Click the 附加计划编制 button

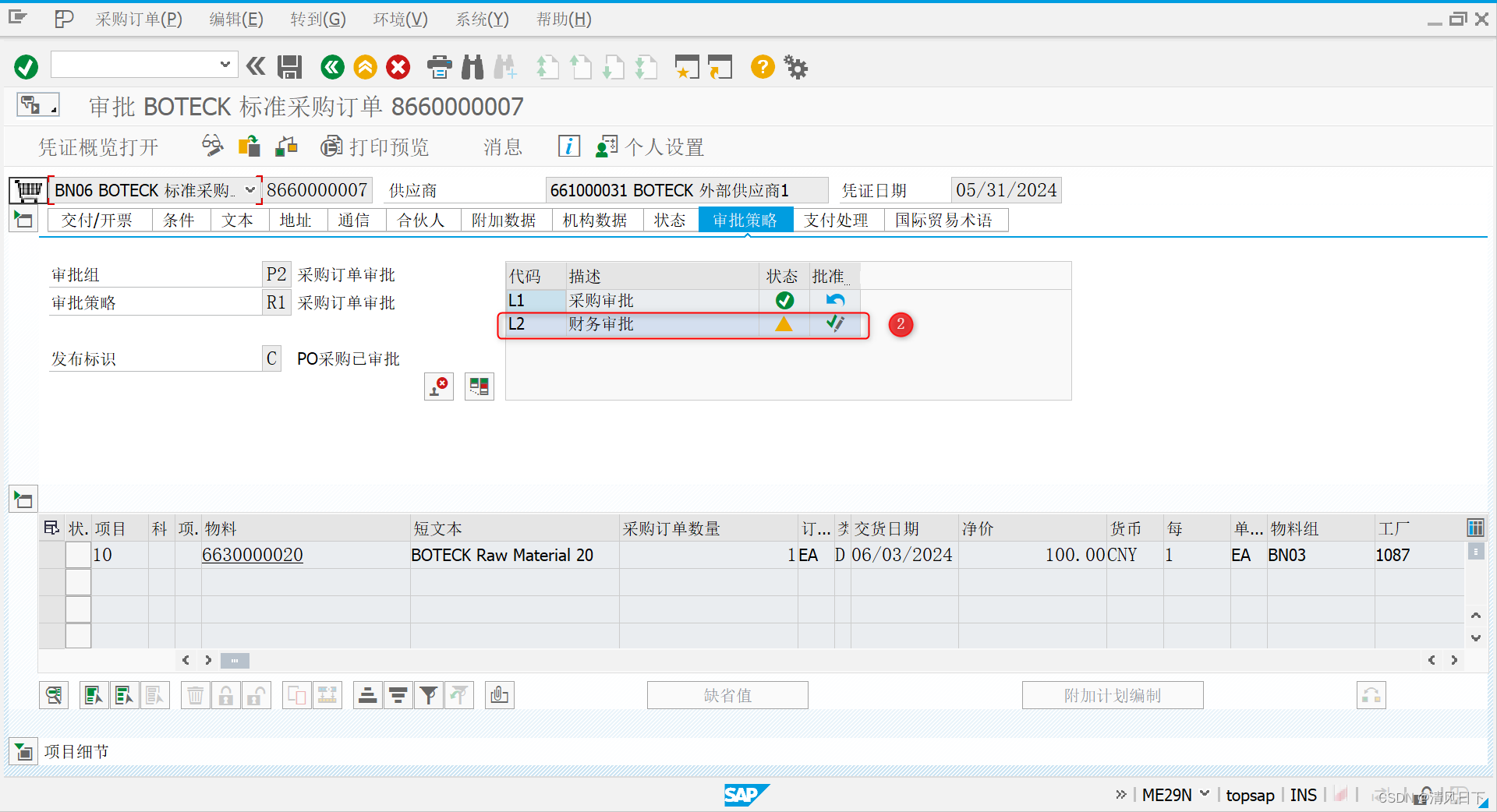(x=1113, y=695)
